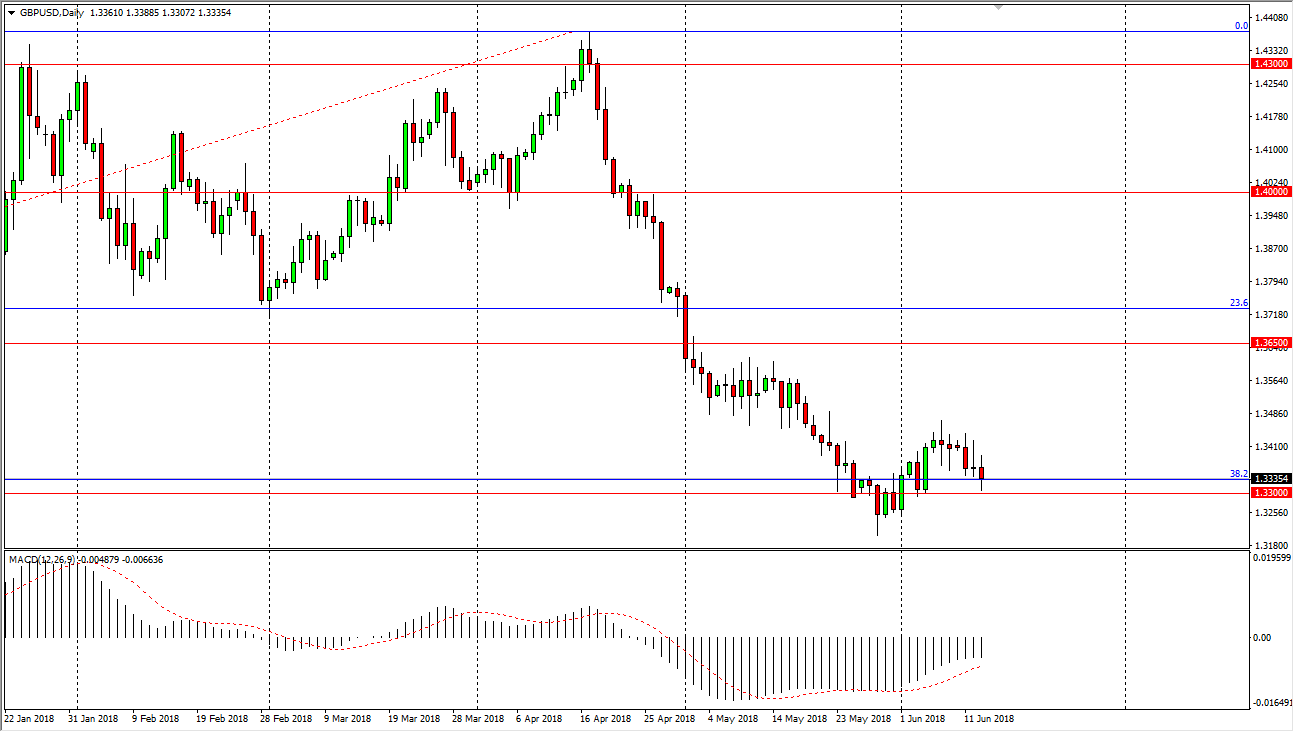
Task: Click the 22 Jan 2018 date label
Action: tap(32, 718)
